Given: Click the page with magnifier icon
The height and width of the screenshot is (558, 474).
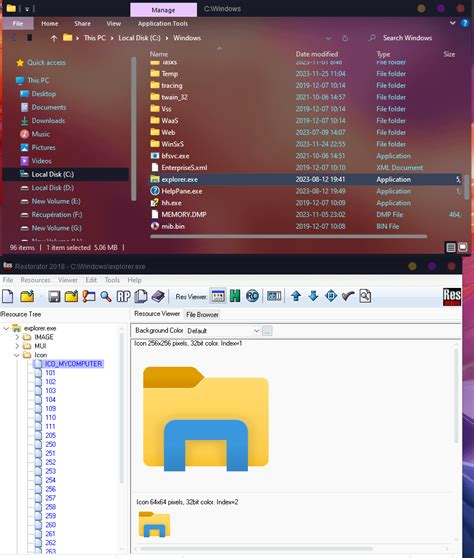Looking at the screenshot, I should (365, 296).
